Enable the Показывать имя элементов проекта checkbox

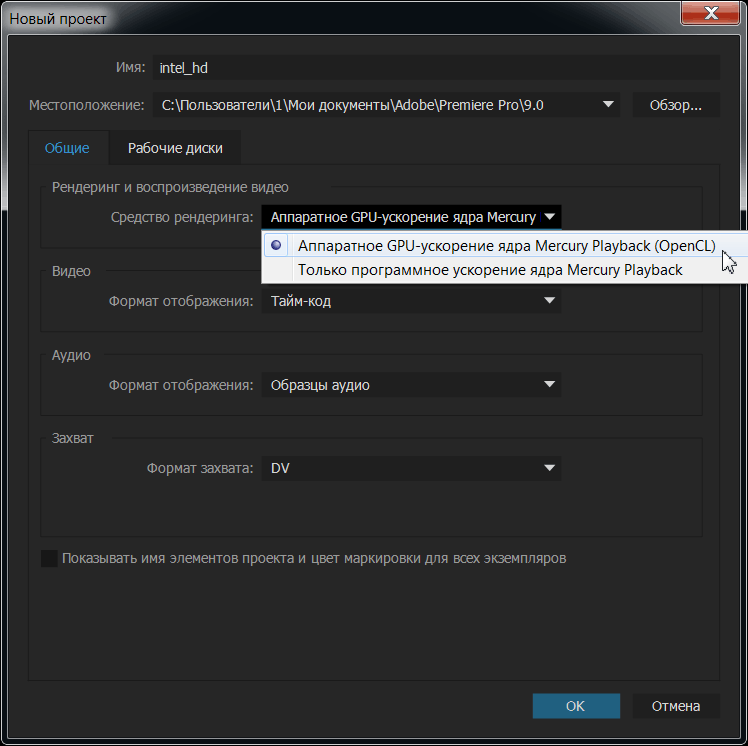coord(49,559)
